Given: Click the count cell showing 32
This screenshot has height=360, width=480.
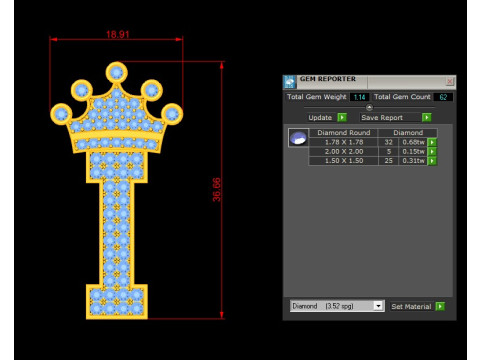Looking at the screenshot, I should click(x=388, y=142).
